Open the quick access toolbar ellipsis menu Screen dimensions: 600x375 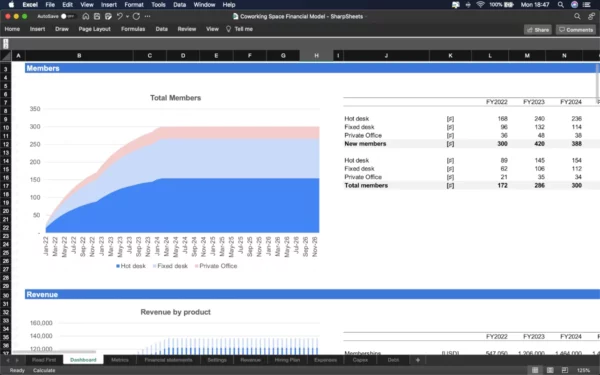(147, 16)
